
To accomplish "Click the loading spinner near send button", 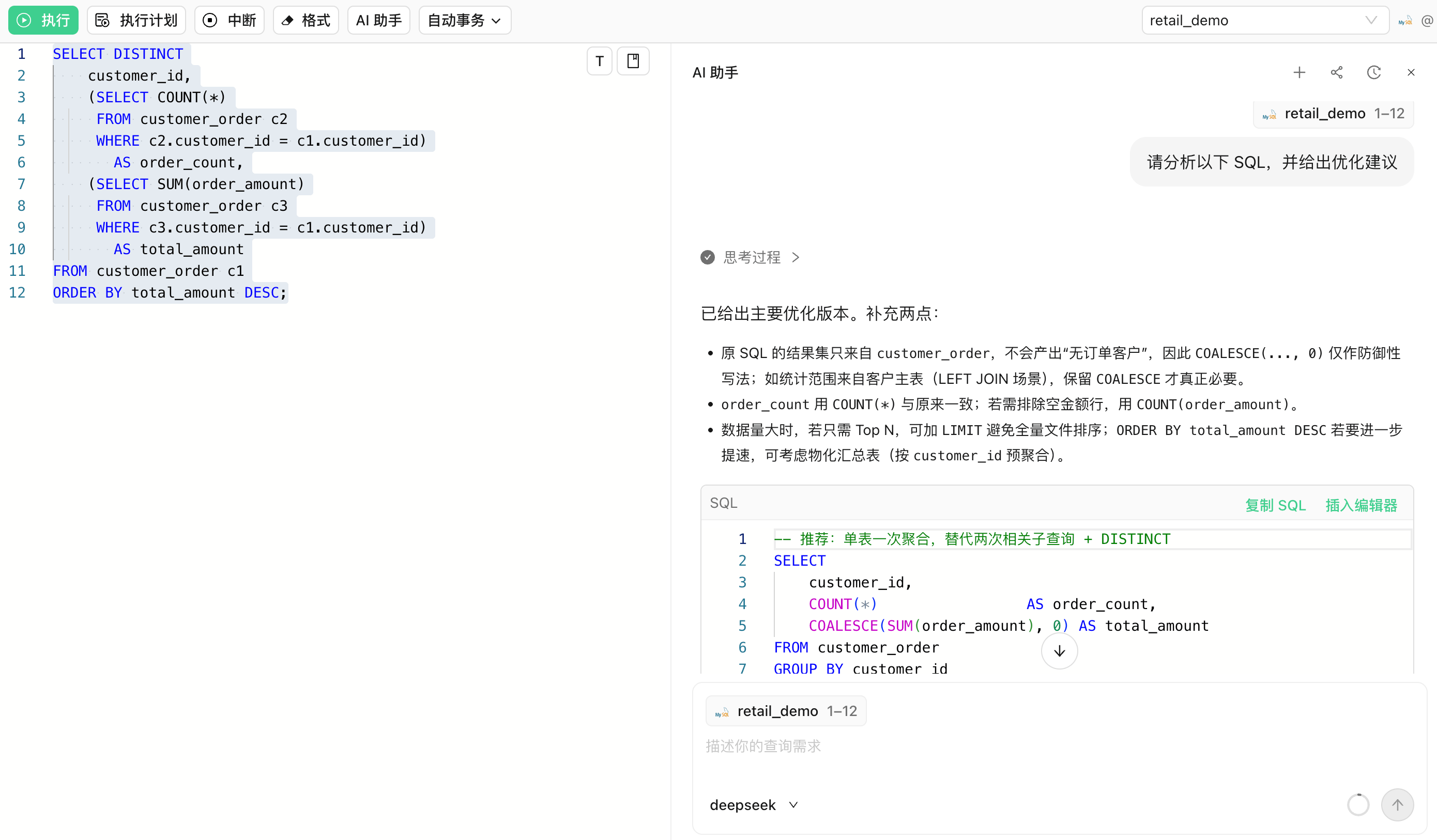I will tap(1358, 805).
